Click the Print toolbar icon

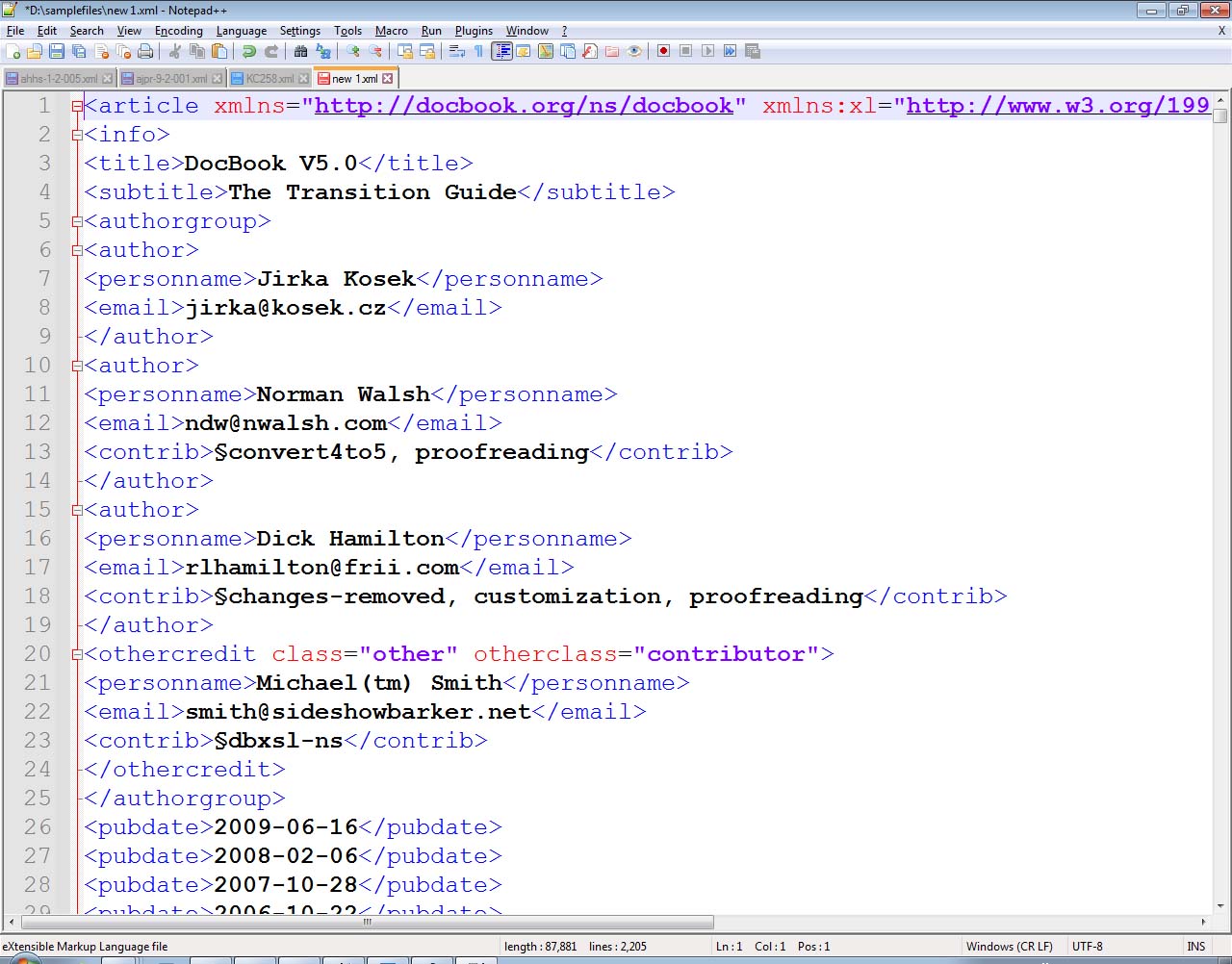coord(145,51)
